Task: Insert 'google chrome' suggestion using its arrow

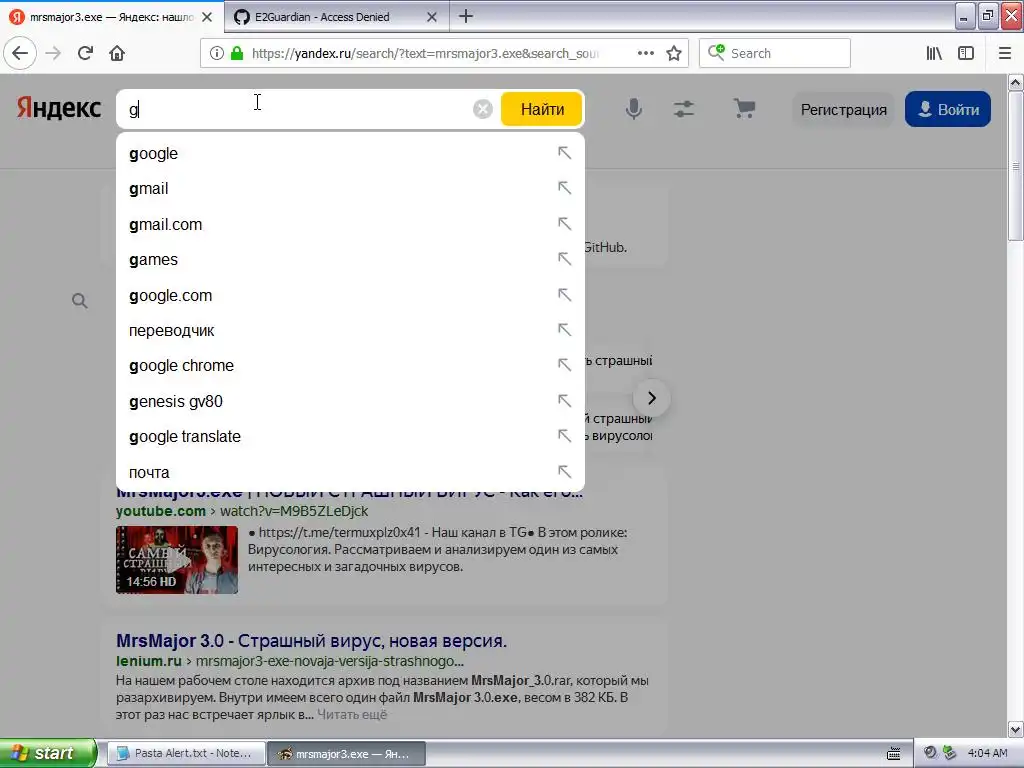Action: pyautogui.click(x=564, y=365)
